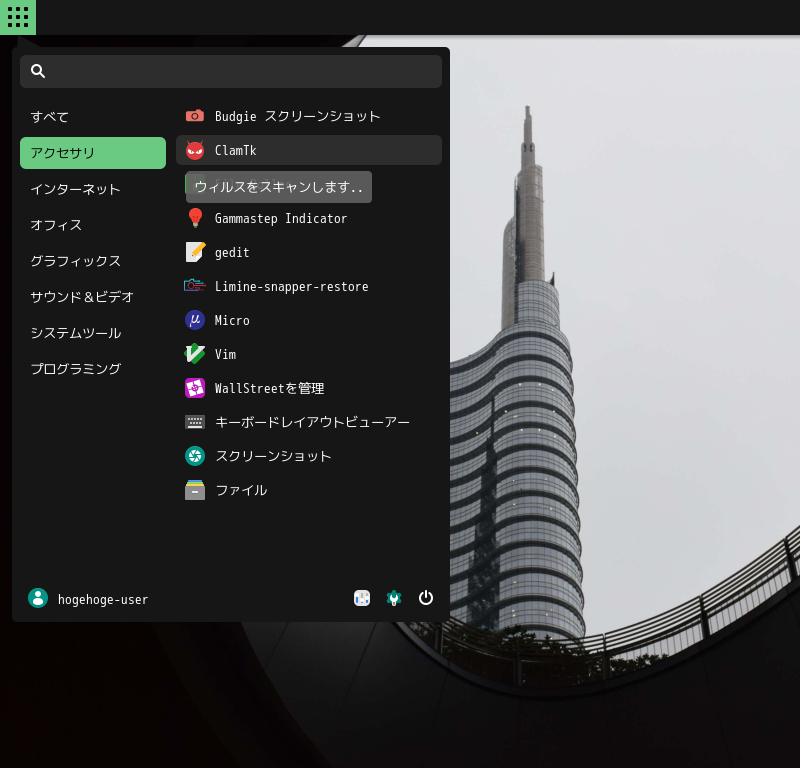Screen dimensions: 800x768
Task: Launch the gedit text editor
Action: tap(309, 252)
